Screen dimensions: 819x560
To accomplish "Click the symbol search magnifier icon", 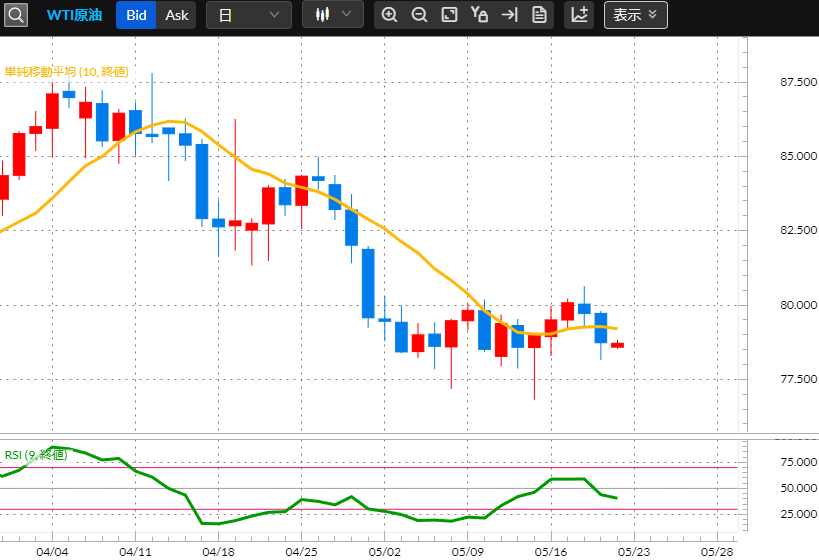I will (x=16, y=15).
